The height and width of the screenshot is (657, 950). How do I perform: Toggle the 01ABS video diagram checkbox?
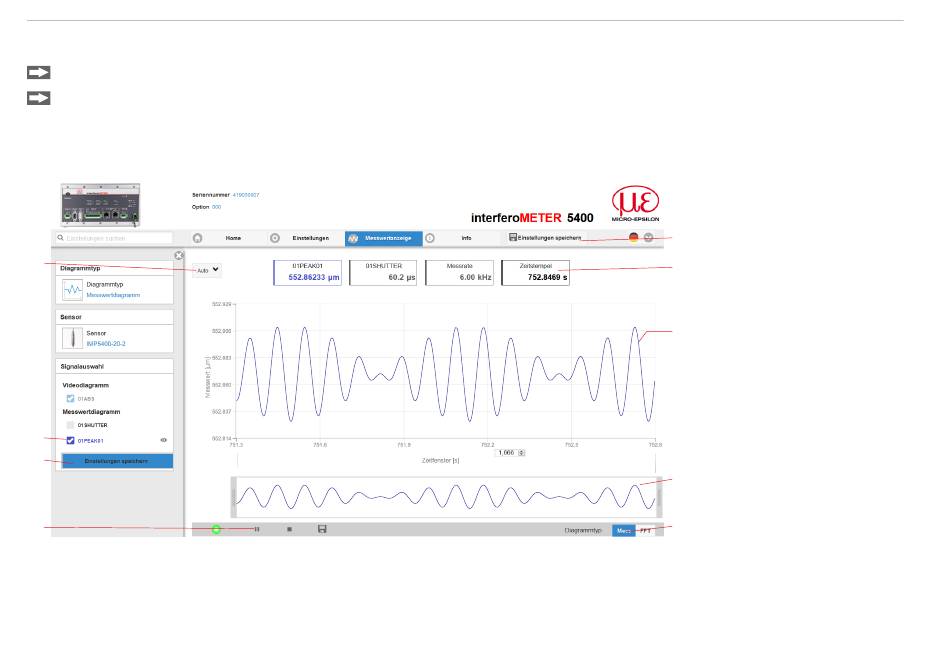pos(70,399)
